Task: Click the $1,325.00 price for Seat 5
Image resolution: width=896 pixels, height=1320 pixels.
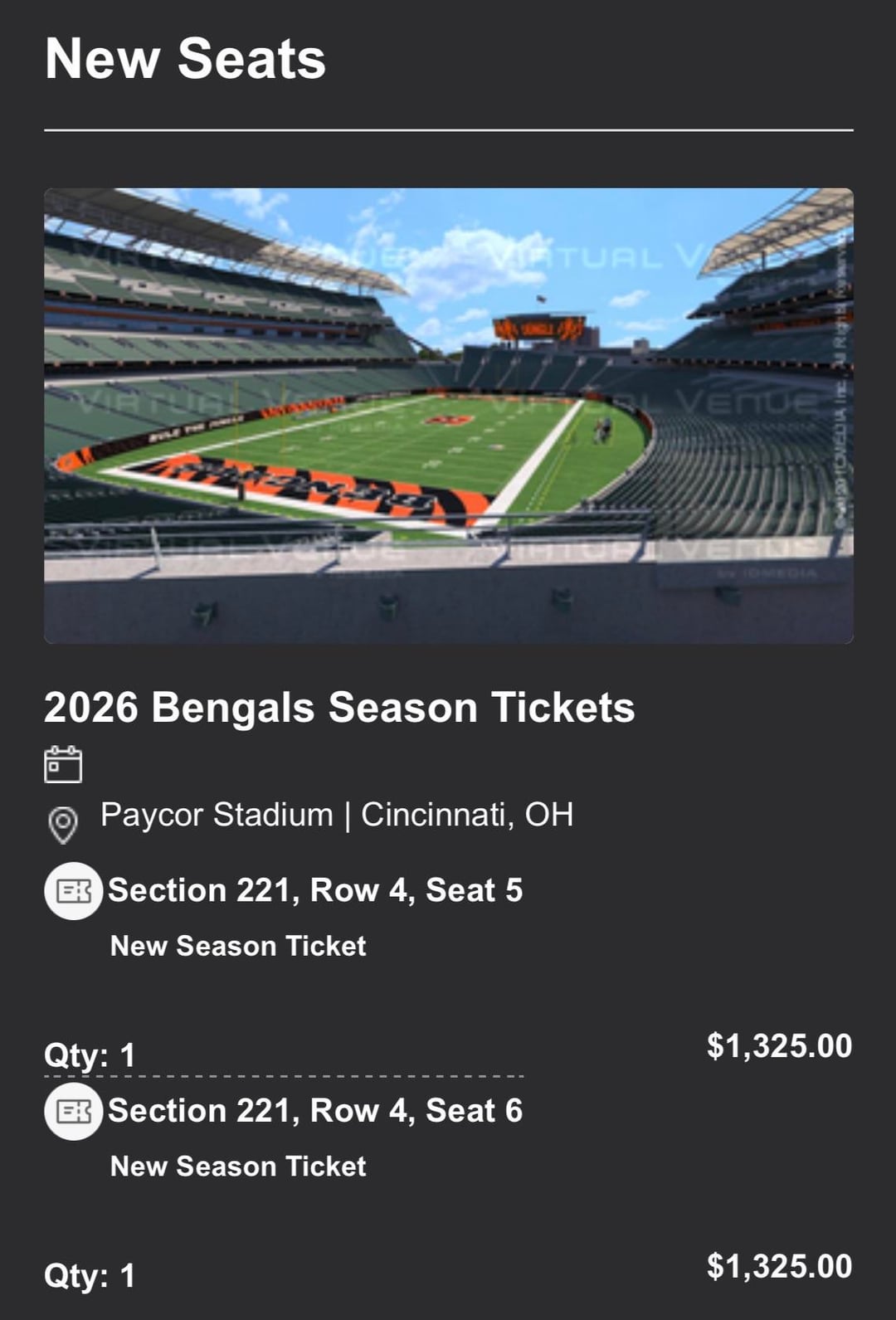Action: [779, 1046]
